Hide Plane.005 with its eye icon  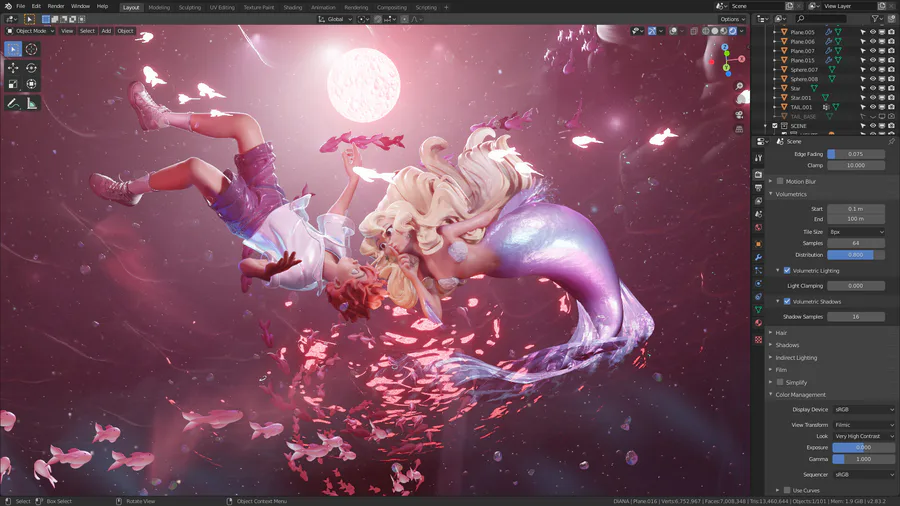872,32
